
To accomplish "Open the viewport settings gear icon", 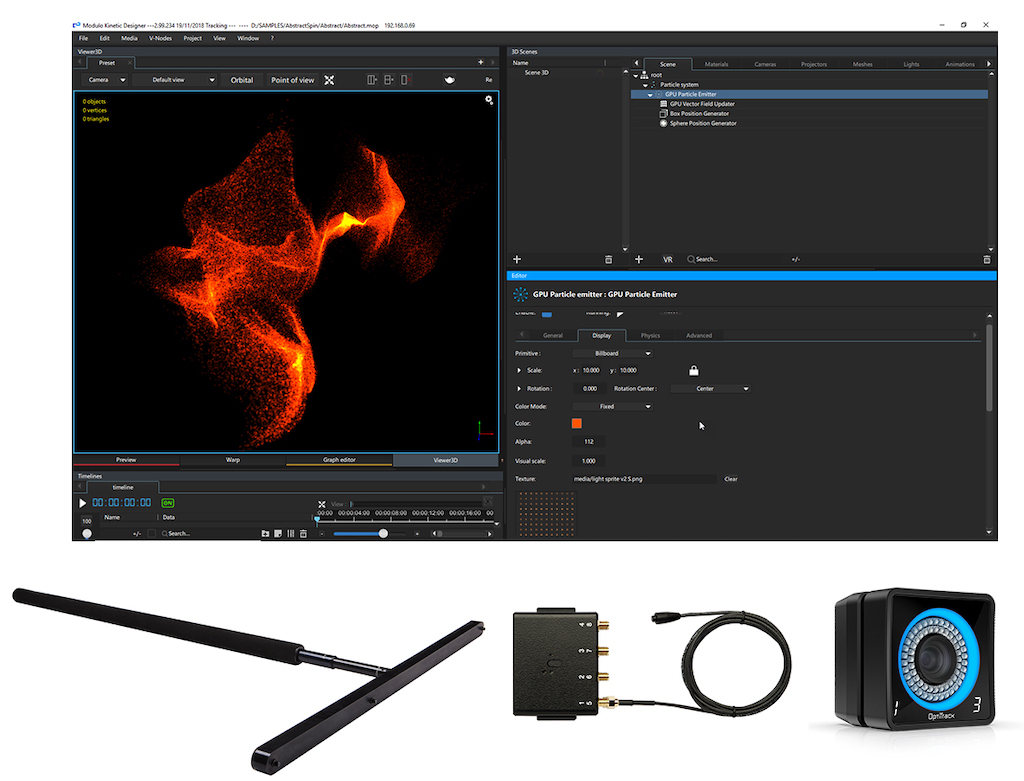I will [489, 100].
